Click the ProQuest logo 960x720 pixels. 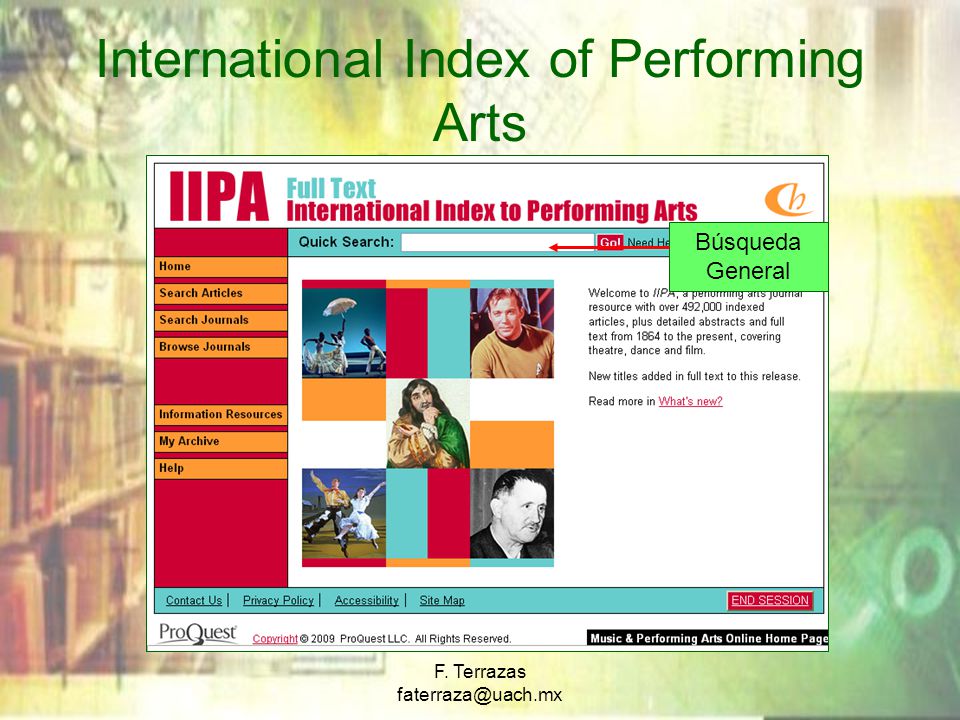[x=197, y=634]
